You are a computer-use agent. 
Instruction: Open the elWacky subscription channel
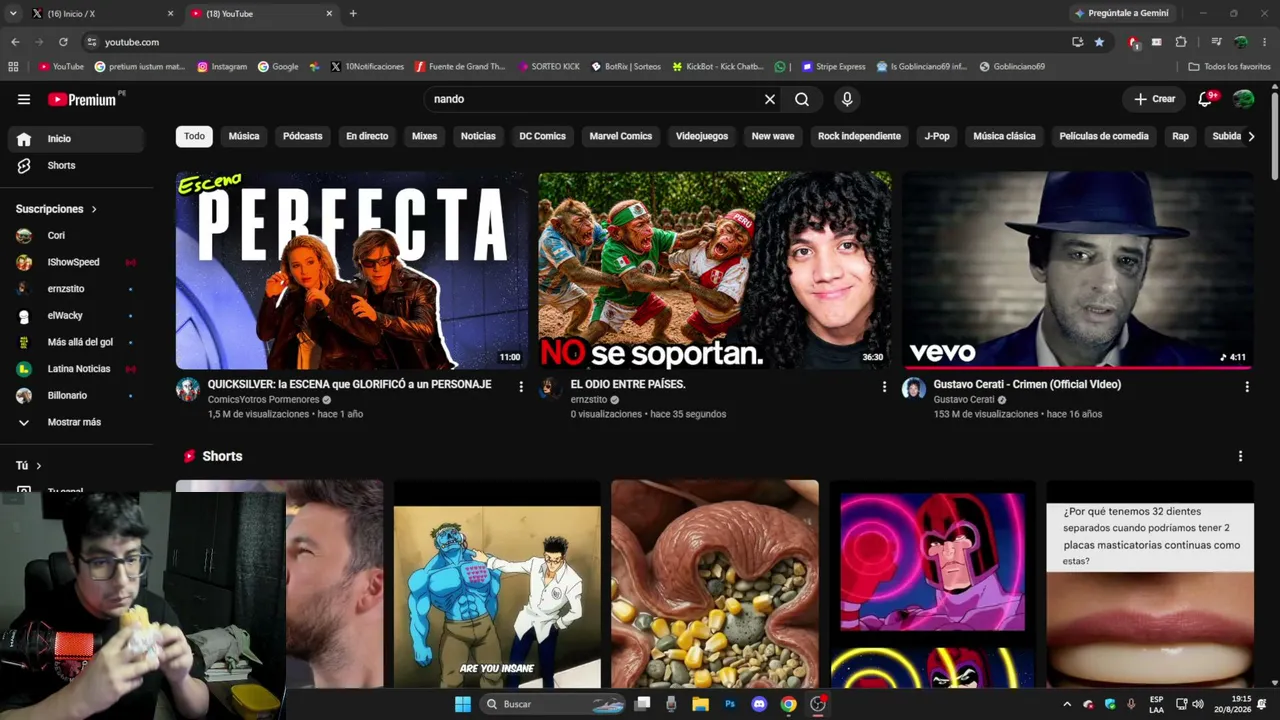click(76, 316)
